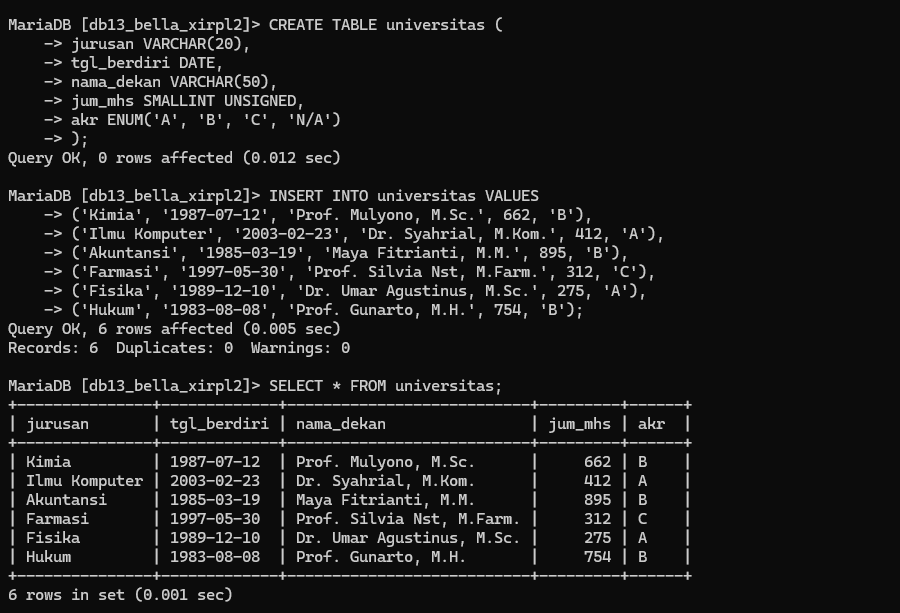Click 'Prof. Gunarto, M.H.' in the result table
This screenshot has height=613, width=900.
(380, 557)
